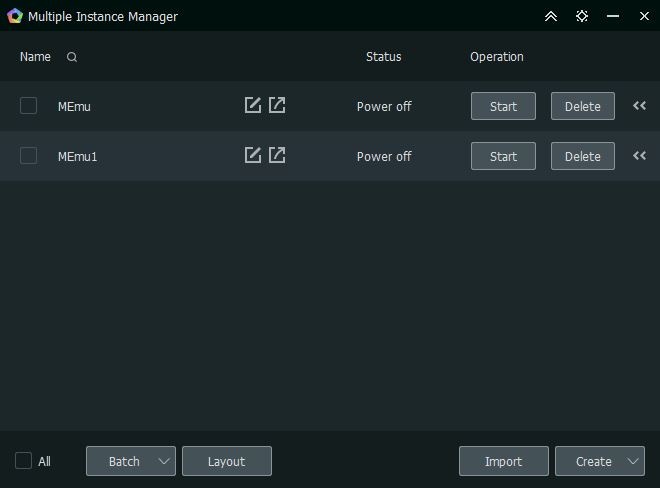This screenshot has height=488, width=660.
Task: Click the create shortcut icon for MEmu1
Action: (277, 155)
